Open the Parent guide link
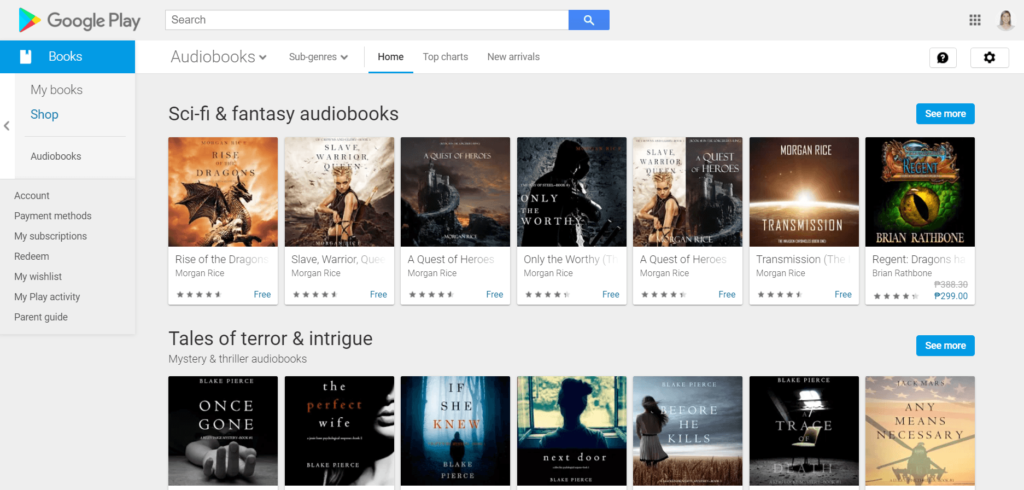This screenshot has width=1024, height=490. pyautogui.click(x=41, y=317)
